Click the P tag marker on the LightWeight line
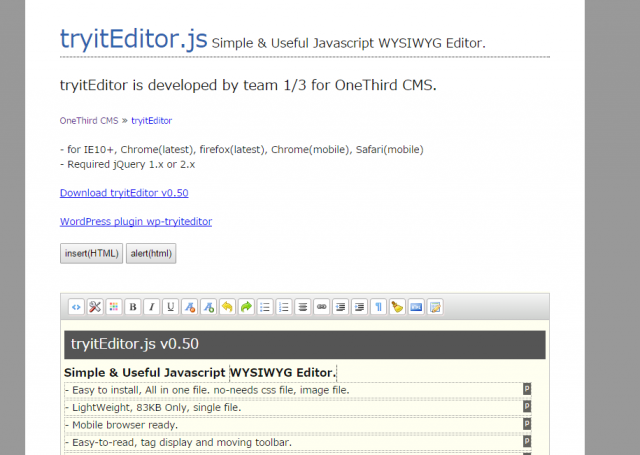 tap(527, 406)
